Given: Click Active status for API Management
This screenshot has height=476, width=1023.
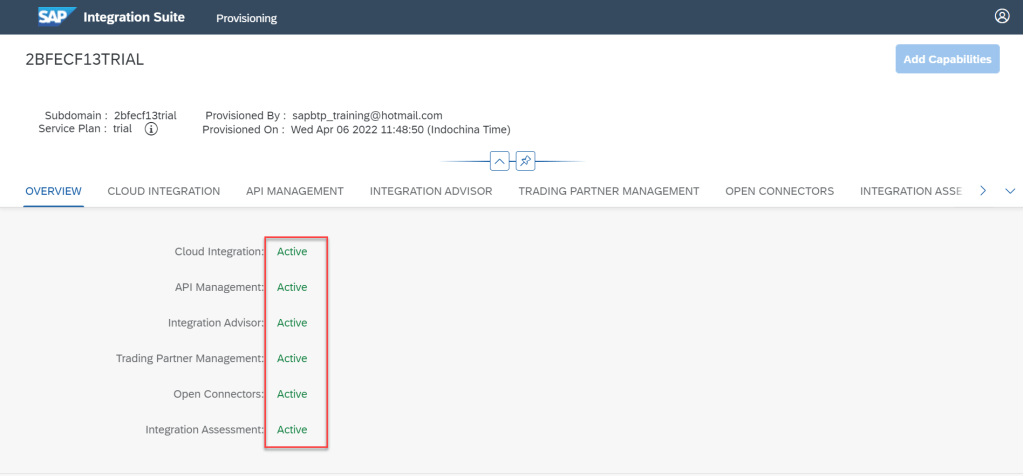Looking at the screenshot, I should [x=292, y=287].
